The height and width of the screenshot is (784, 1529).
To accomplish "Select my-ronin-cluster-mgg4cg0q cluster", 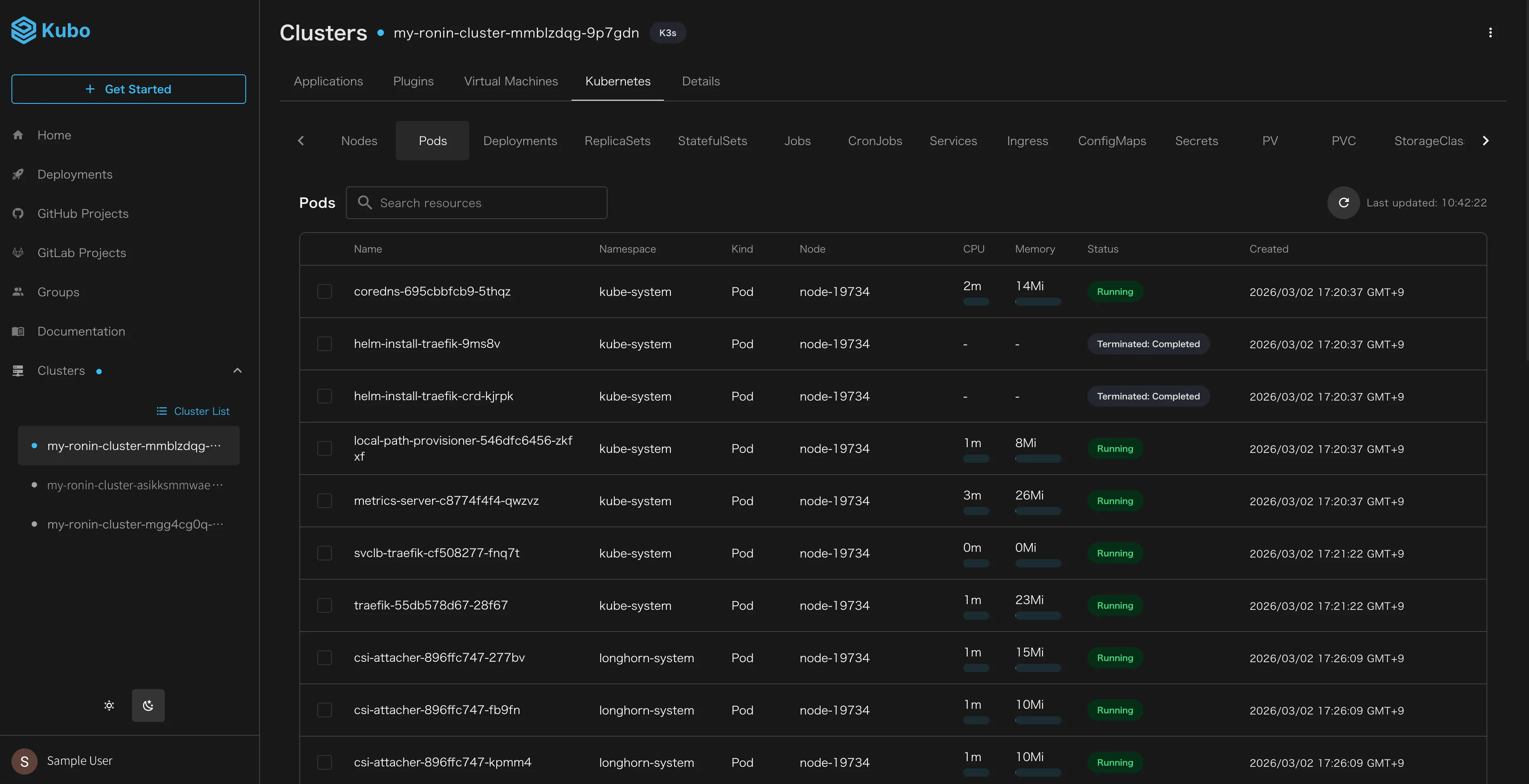I will point(129,524).
